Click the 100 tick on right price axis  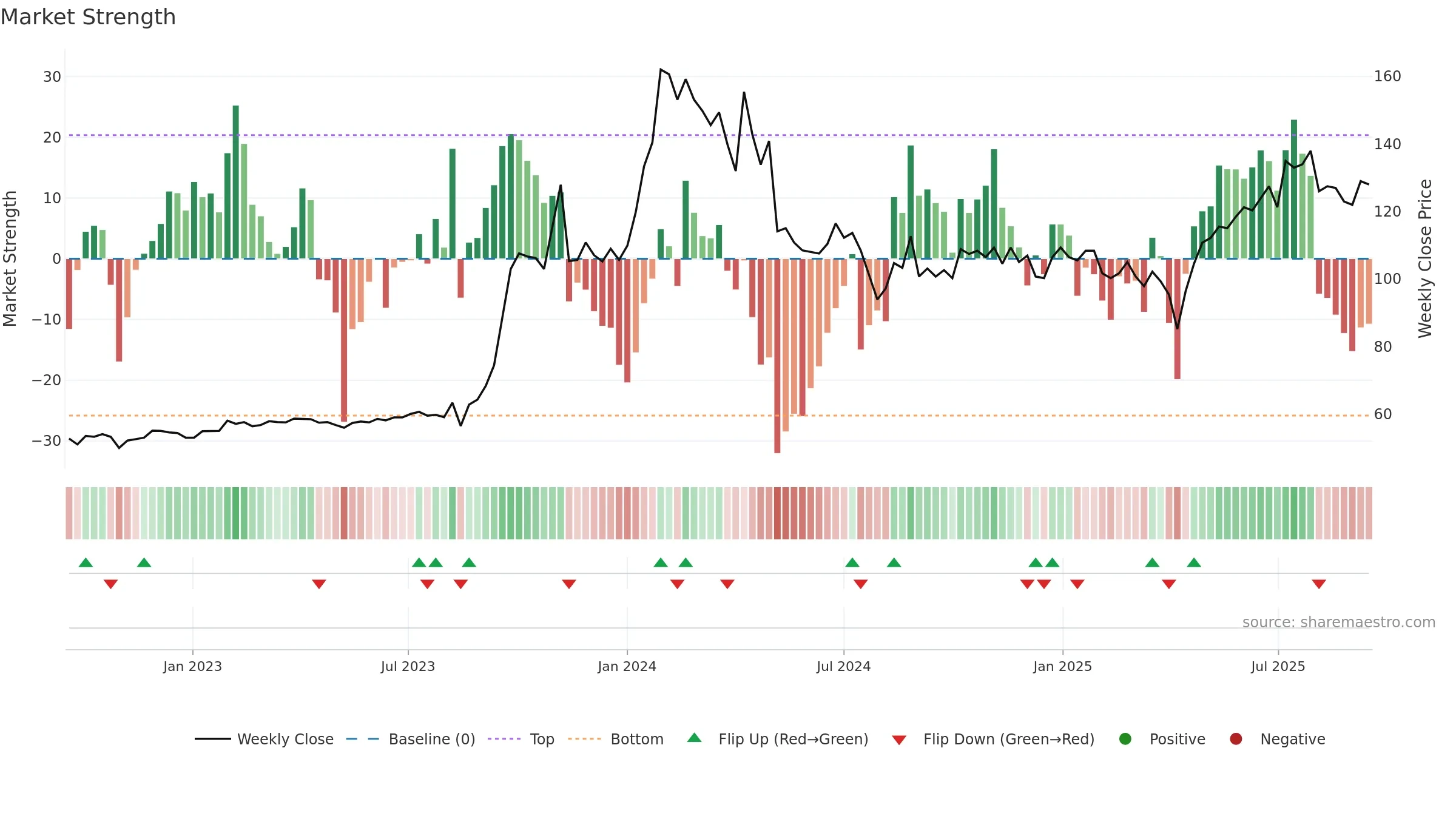tap(1387, 278)
